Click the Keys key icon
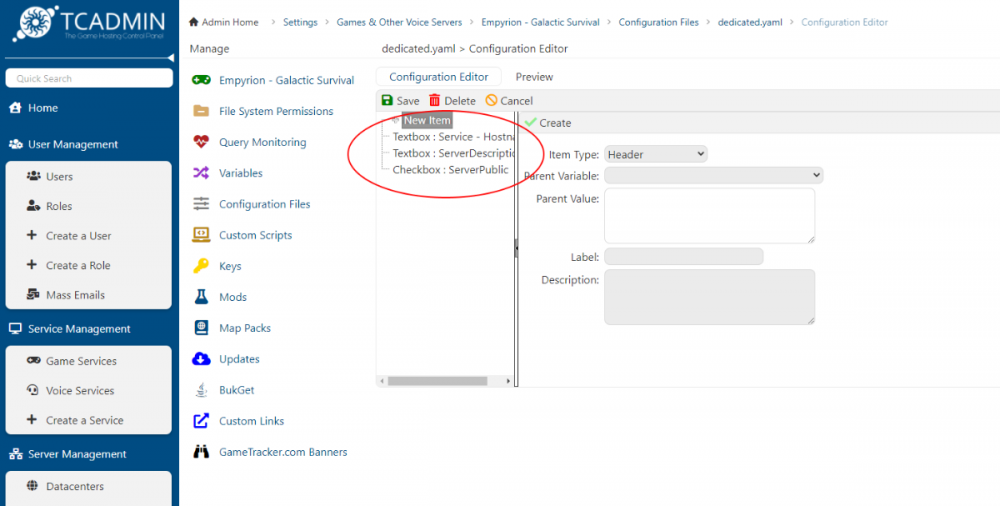This screenshot has height=506, width=1000. point(201,266)
